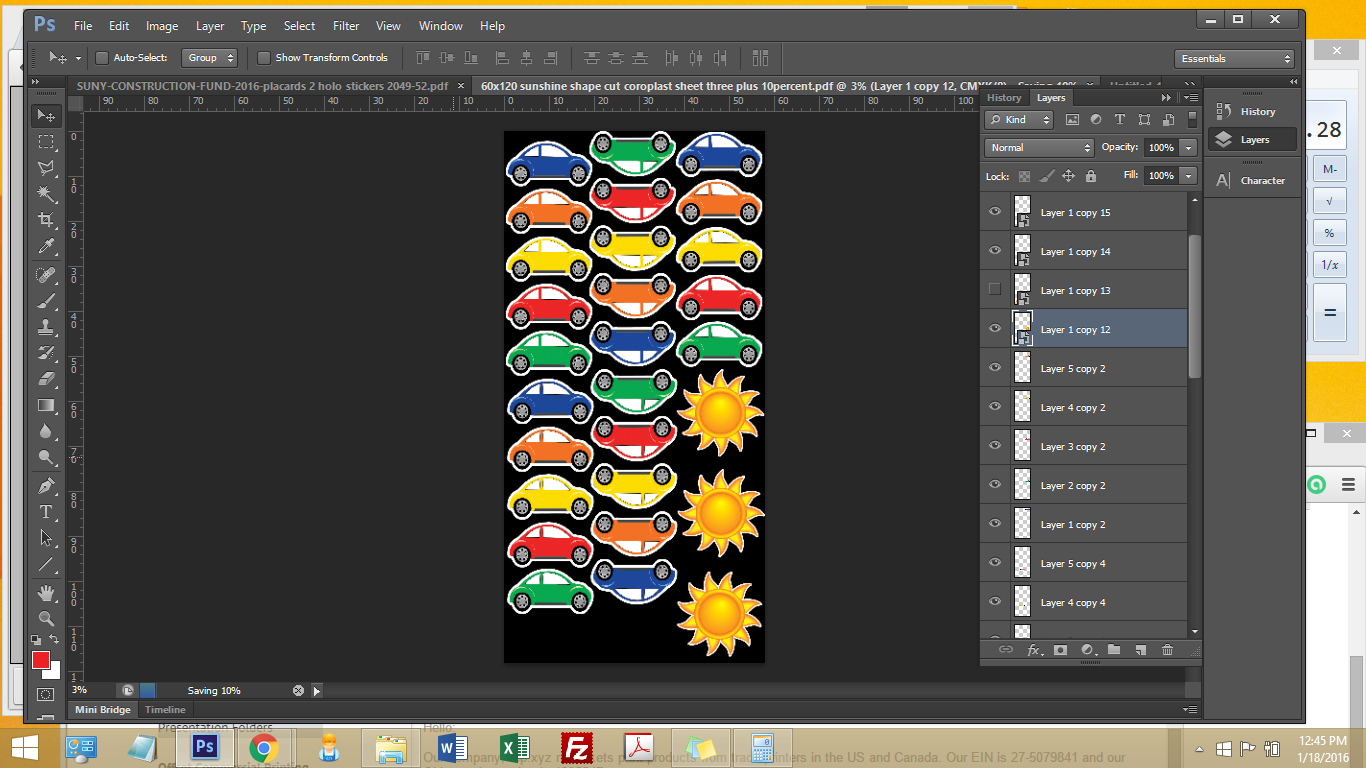The height and width of the screenshot is (768, 1366).
Task: Open the Essentials workspace dropdown
Action: coord(1234,59)
